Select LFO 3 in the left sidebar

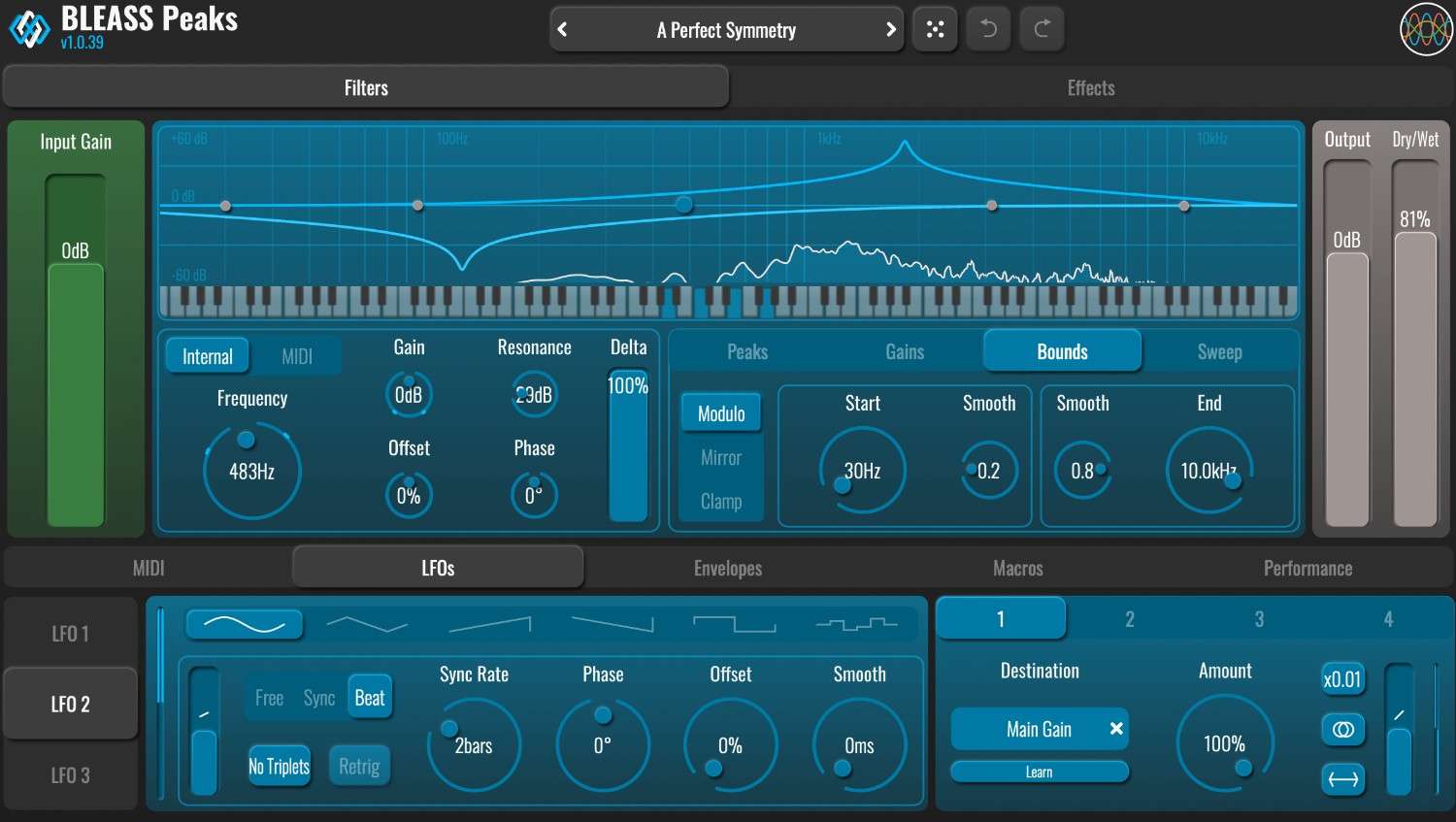coord(69,775)
